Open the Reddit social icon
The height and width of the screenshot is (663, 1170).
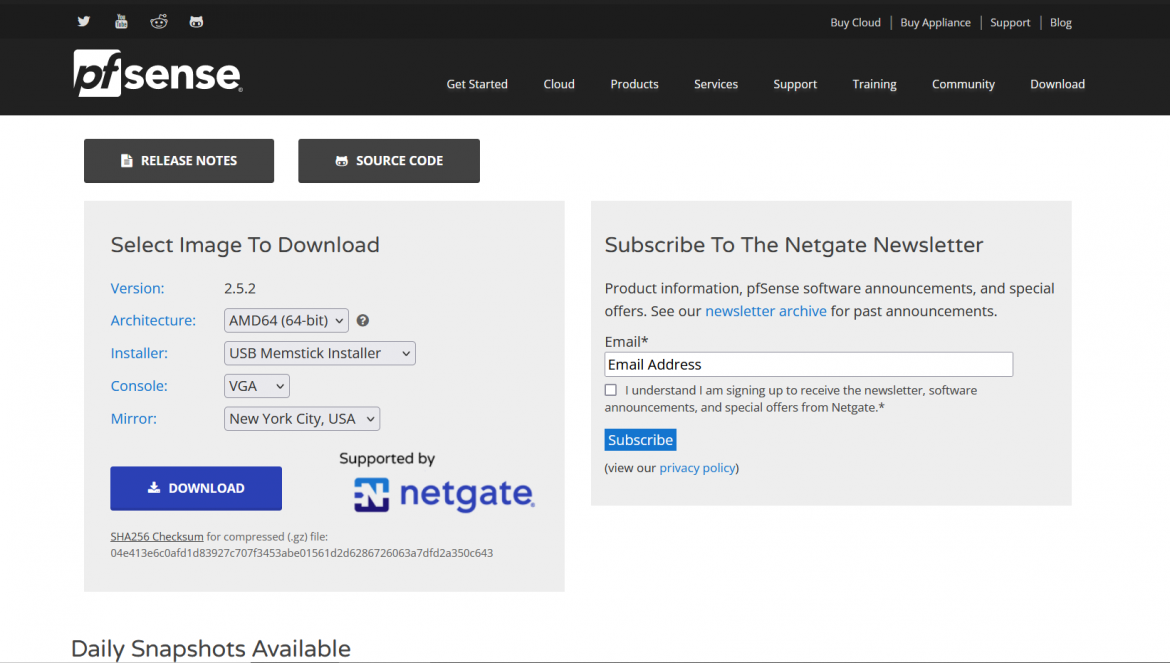pyautogui.click(x=159, y=22)
